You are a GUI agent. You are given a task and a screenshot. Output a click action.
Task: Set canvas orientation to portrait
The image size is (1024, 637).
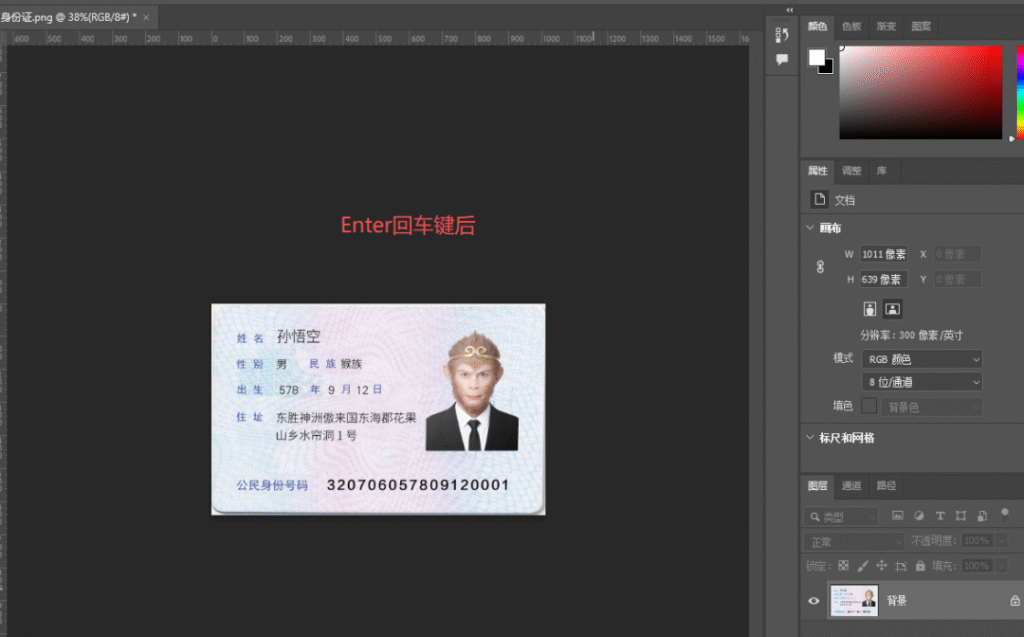pos(870,309)
